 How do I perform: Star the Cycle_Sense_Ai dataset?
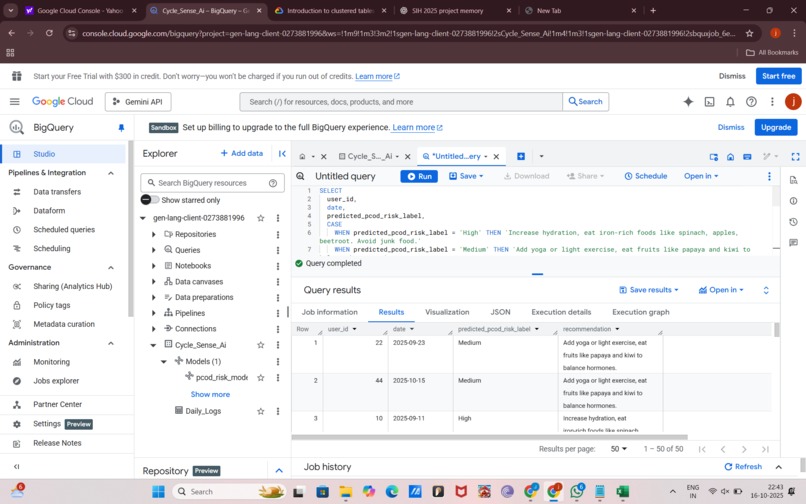coord(261,345)
